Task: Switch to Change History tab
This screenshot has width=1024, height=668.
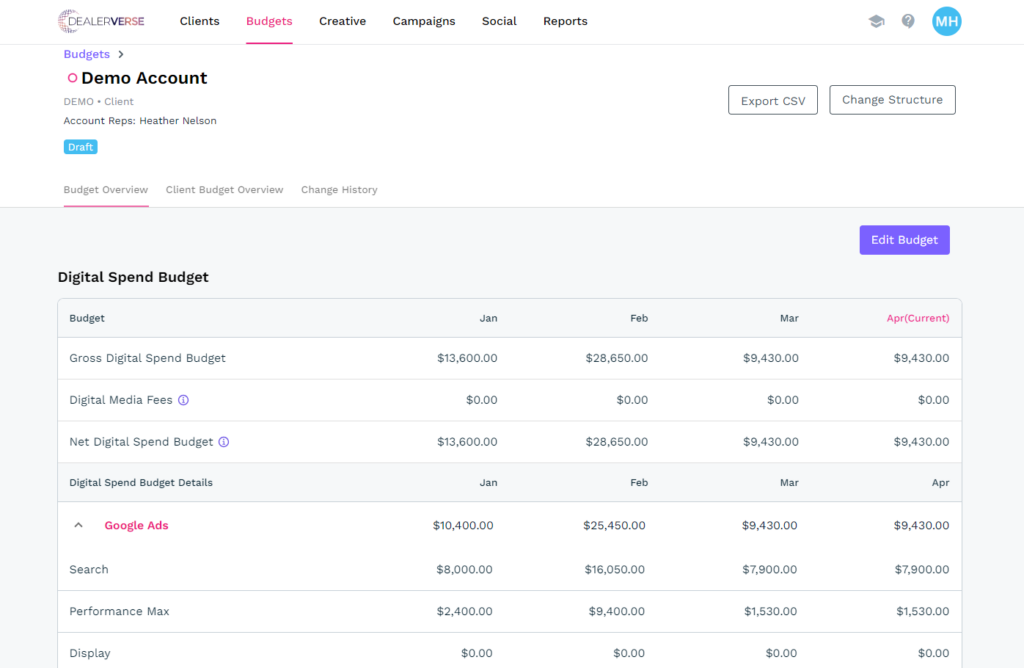Action: point(339,190)
